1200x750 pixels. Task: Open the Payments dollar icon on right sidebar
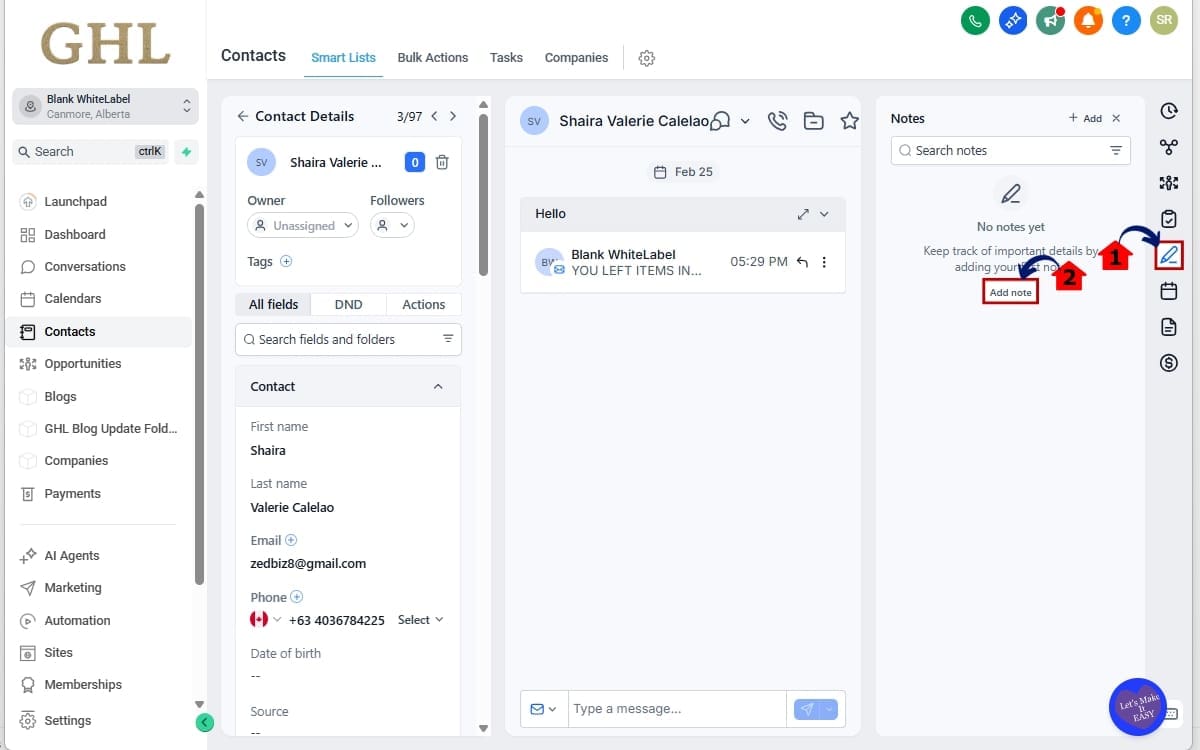point(1169,363)
